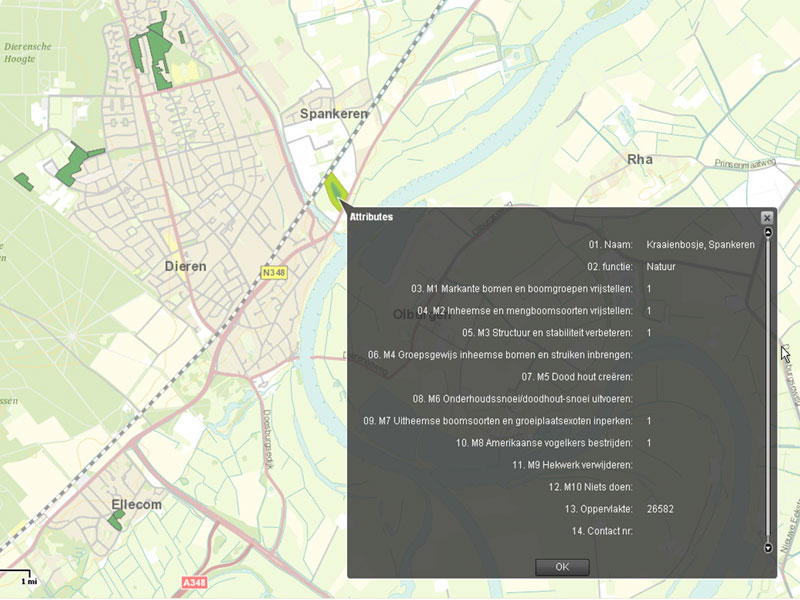Click the attributes panel scrollbar track
Screen dimensions: 800x600
pyautogui.click(x=768, y=390)
